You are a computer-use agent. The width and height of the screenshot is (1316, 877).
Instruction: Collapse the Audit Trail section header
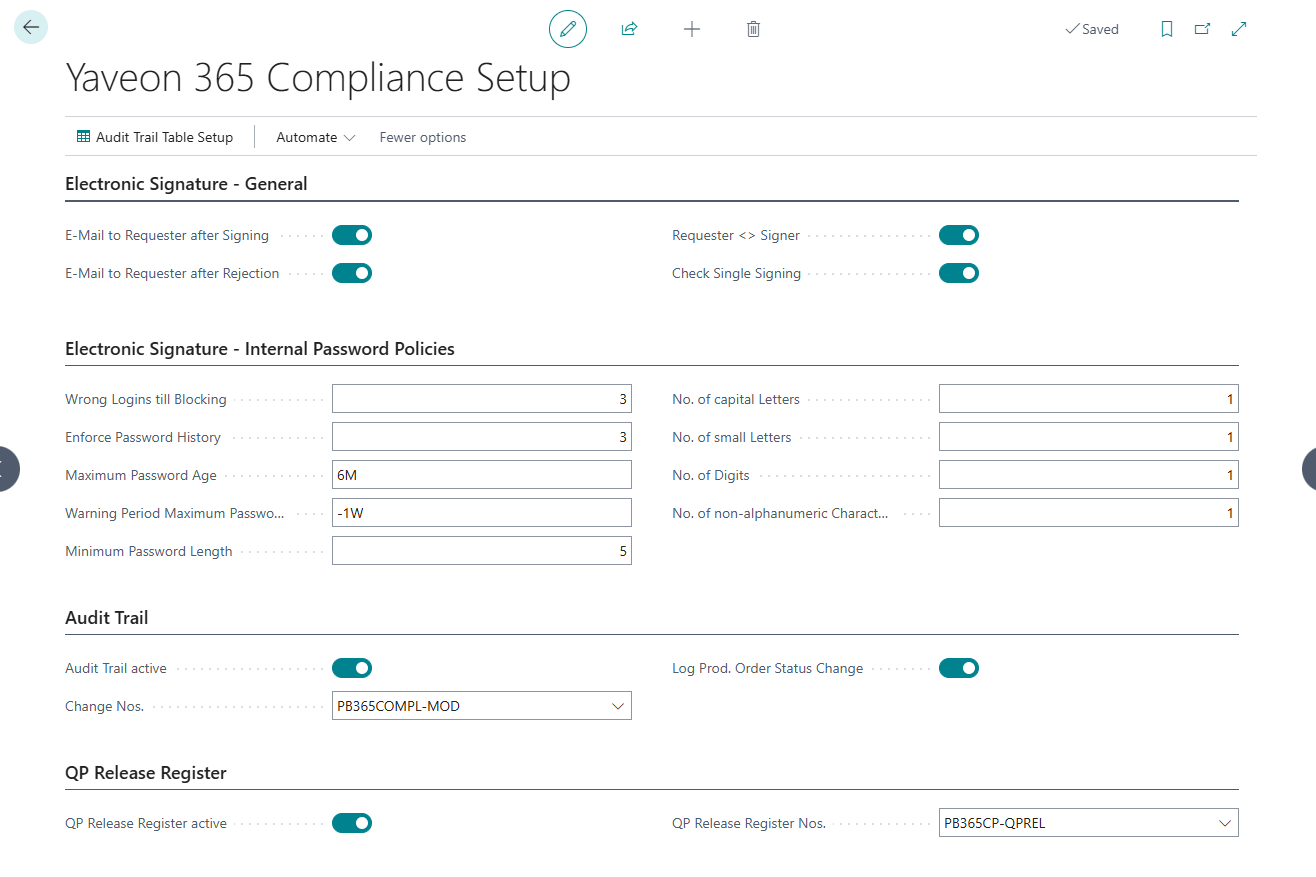pos(106,618)
